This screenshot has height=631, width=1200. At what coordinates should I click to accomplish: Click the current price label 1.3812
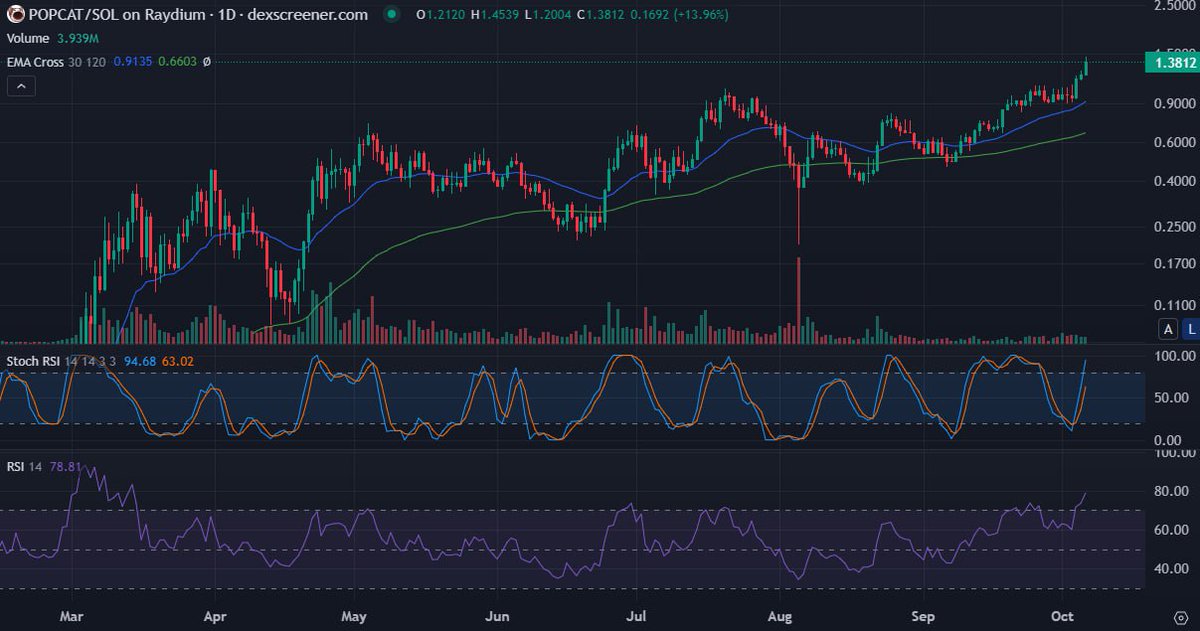point(1171,62)
